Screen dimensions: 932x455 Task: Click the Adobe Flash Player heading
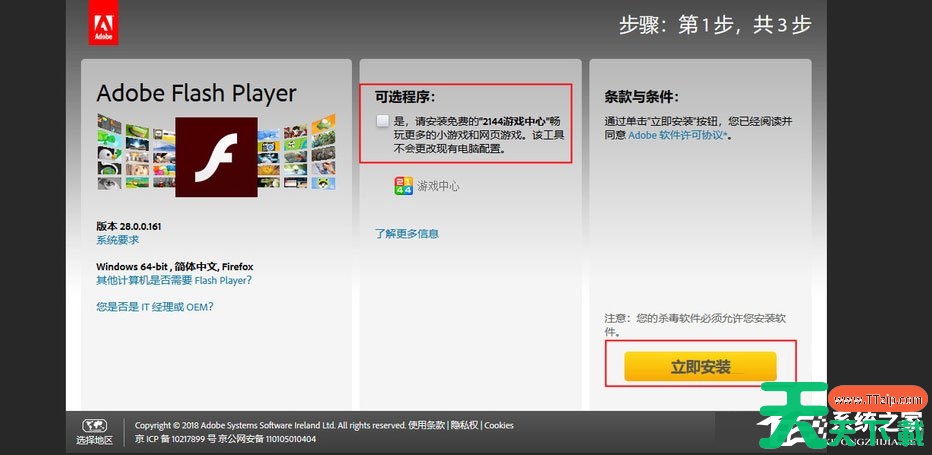pos(196,94)
